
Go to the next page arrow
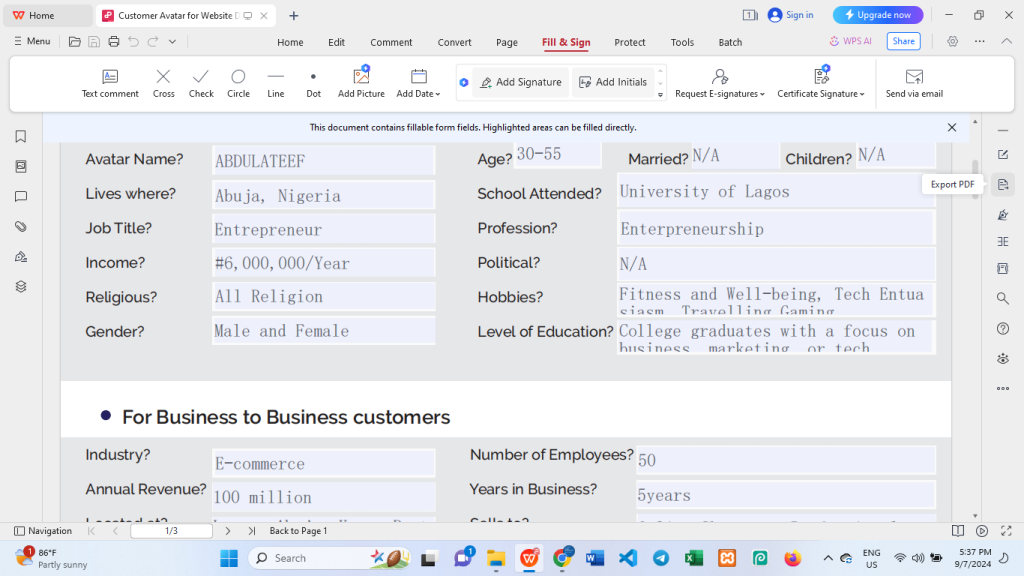click(227, 531)
